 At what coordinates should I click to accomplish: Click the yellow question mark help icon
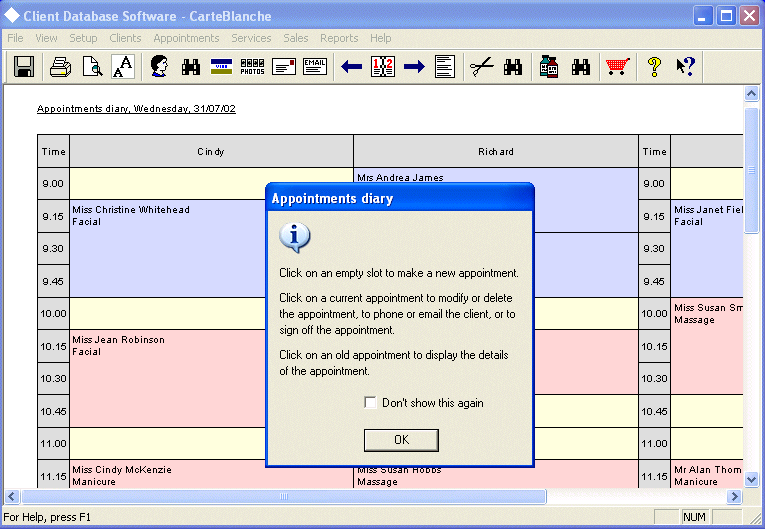[x=654, y=67]
